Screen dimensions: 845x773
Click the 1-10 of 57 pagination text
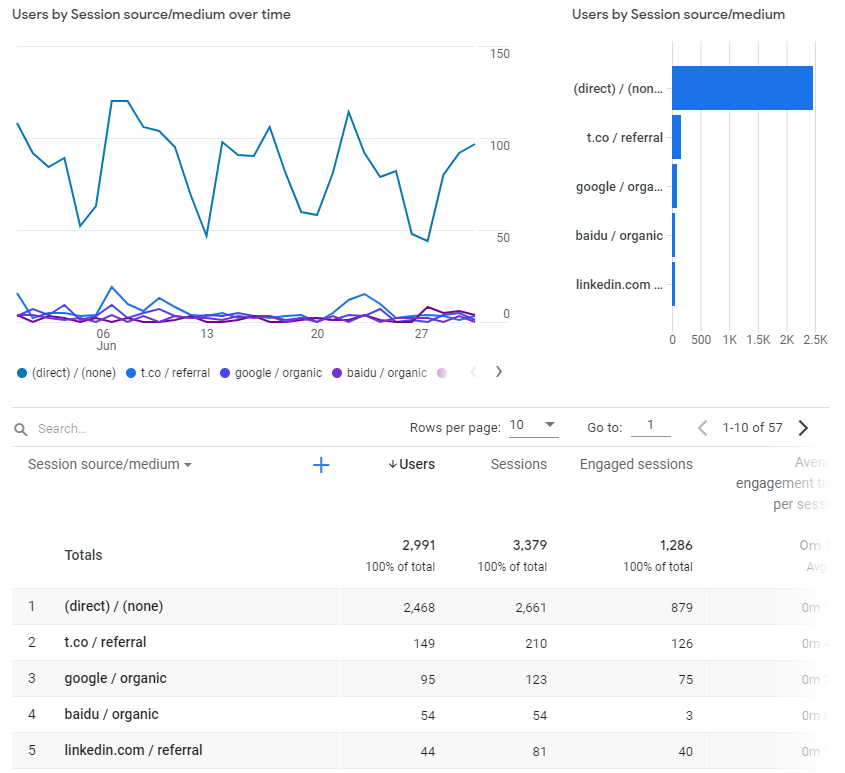pyautogui.click(x=752, y=428)
